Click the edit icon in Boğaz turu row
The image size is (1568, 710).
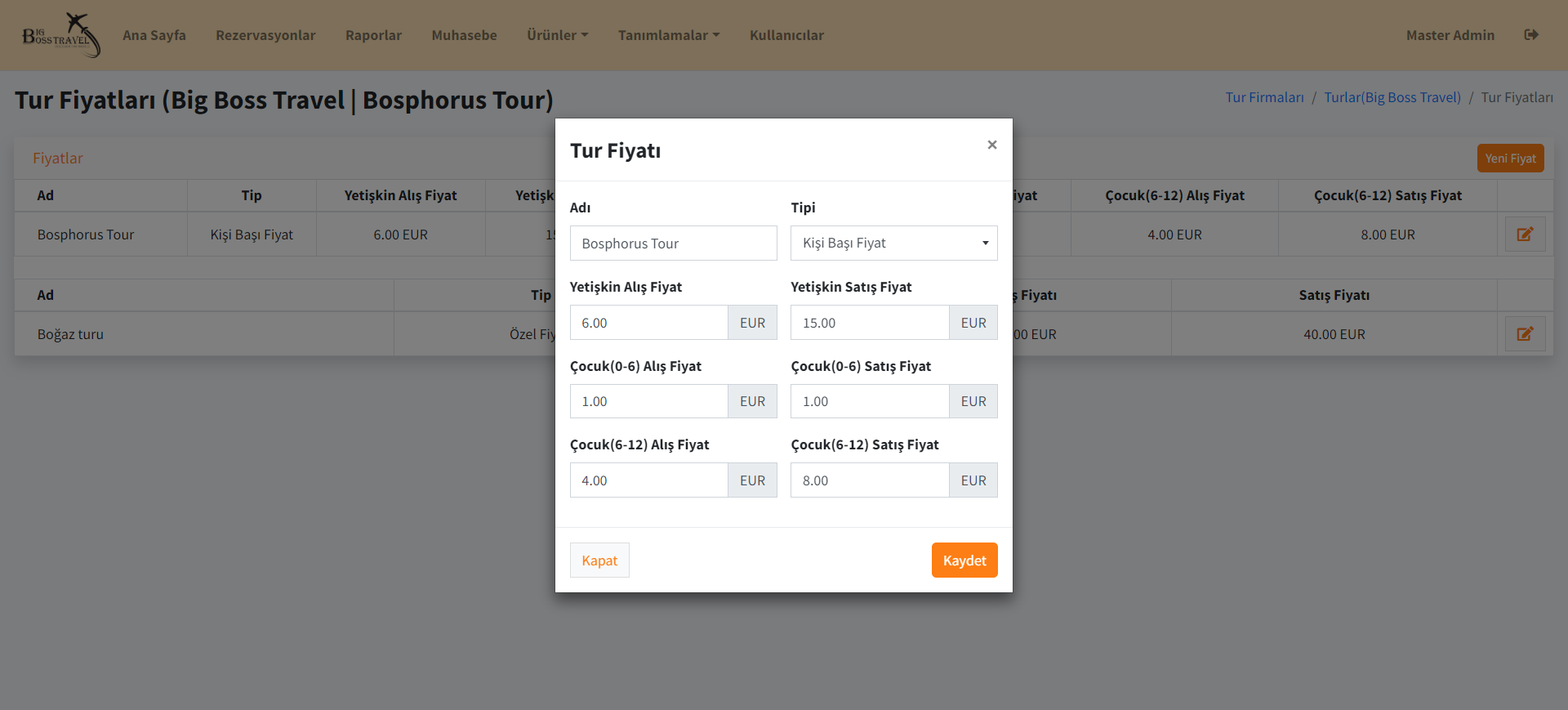(1525, 334)
